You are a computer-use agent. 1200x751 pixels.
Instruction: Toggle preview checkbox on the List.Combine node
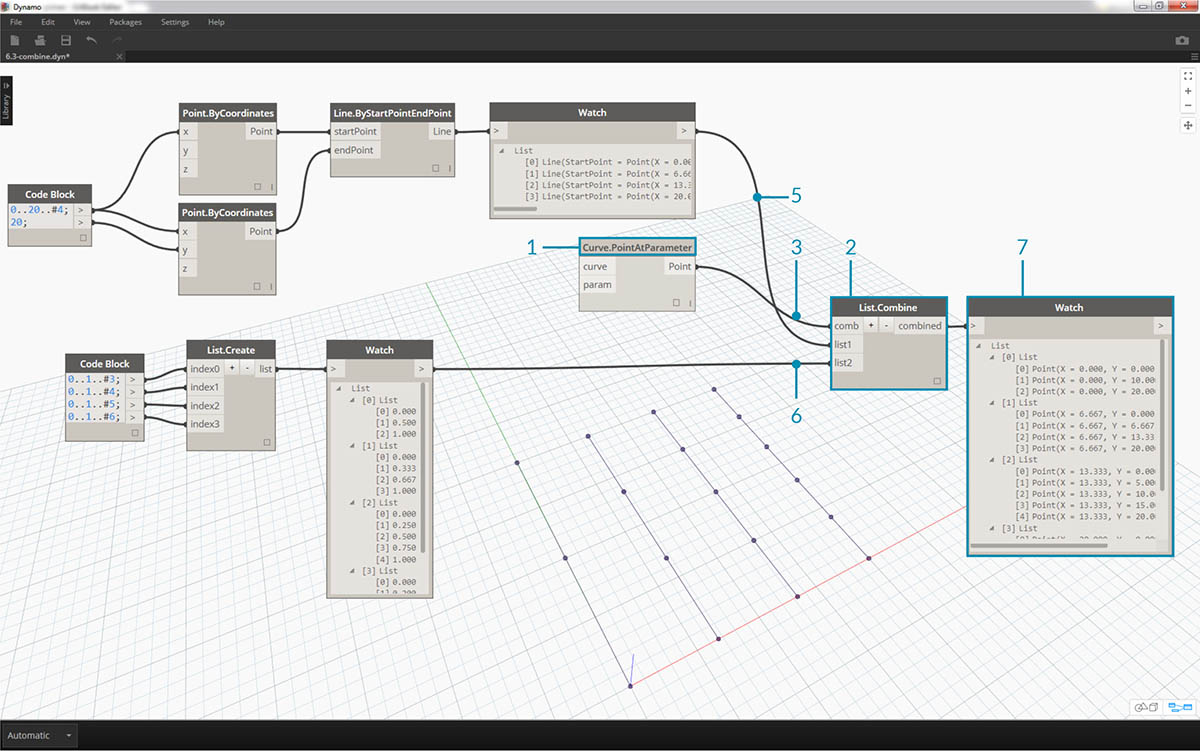pos(937,381)
